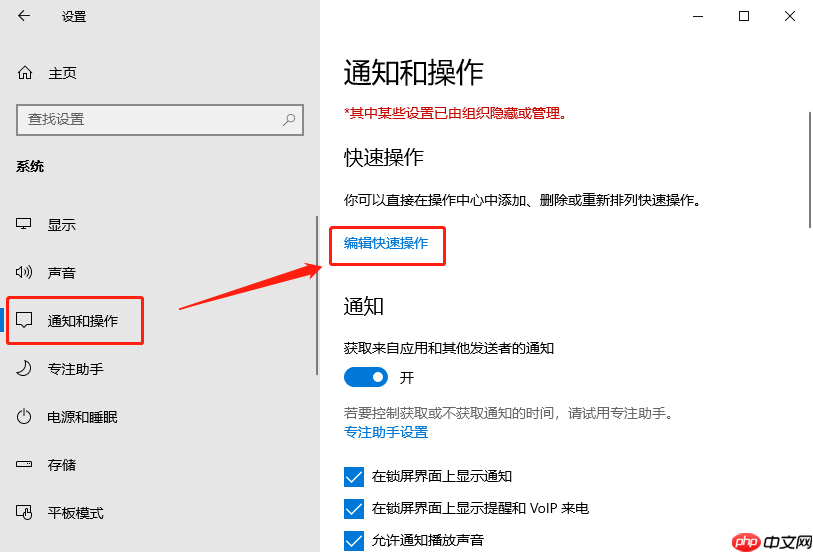
Task: Click the 你可以直接在操作中心中添加 description text
Action: (x=523, y=200)
